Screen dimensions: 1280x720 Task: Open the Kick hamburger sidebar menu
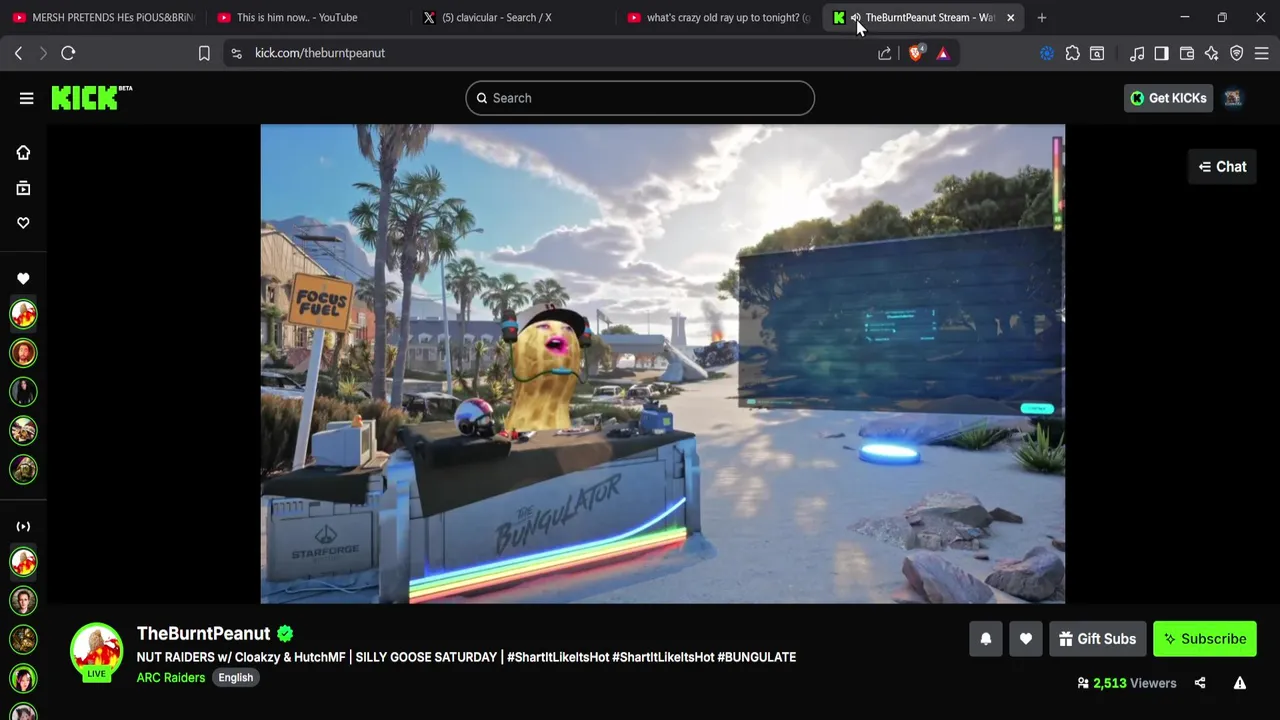pyautogui.click(x=27, y=98)
